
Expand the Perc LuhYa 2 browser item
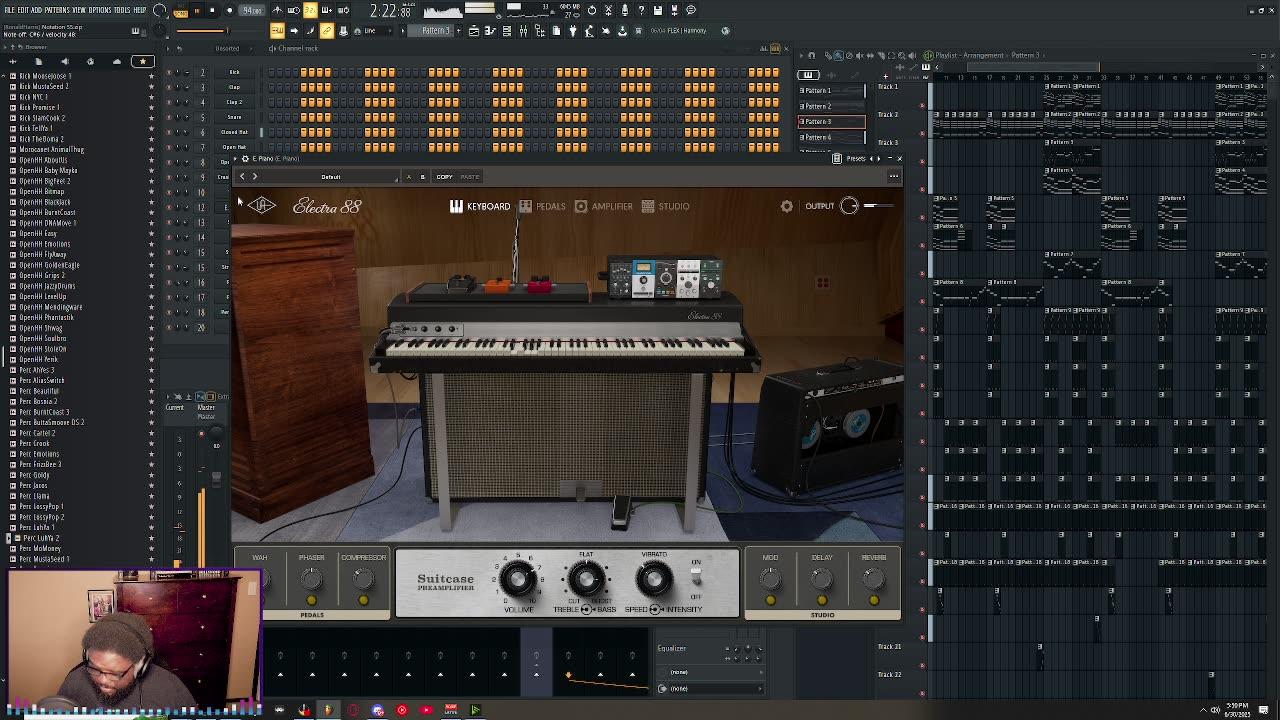tap(9, 538)
